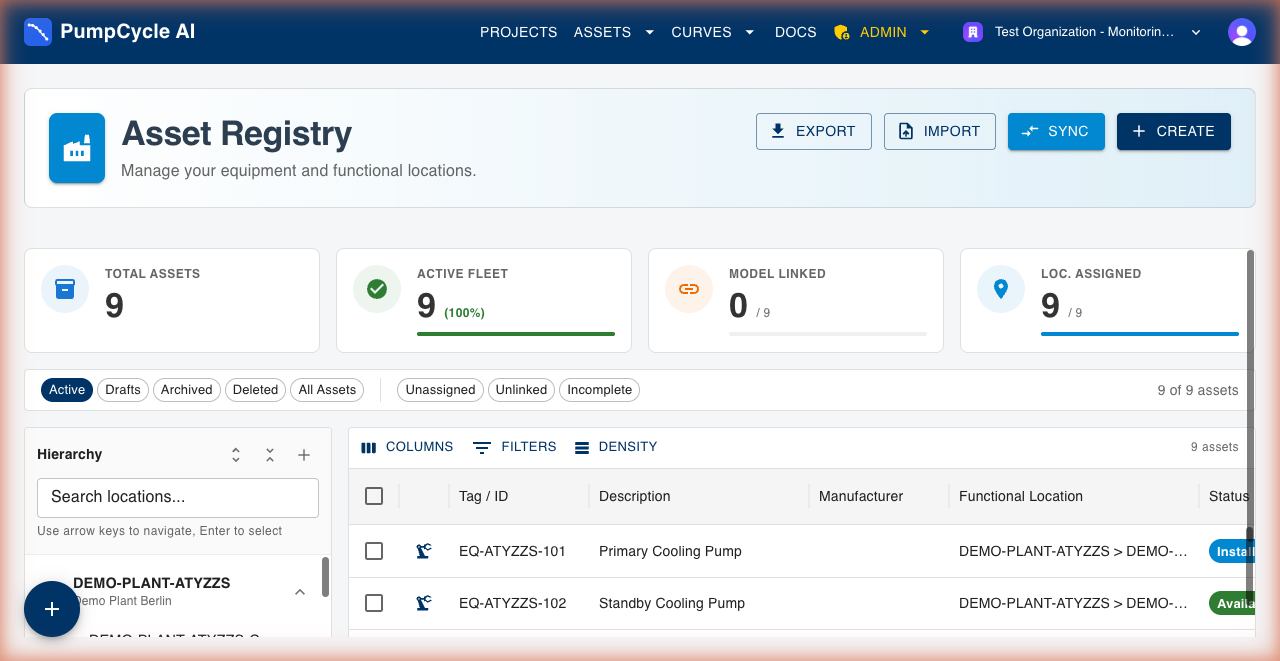
Task: Click the SYNC button
Action: point(1056,131)
